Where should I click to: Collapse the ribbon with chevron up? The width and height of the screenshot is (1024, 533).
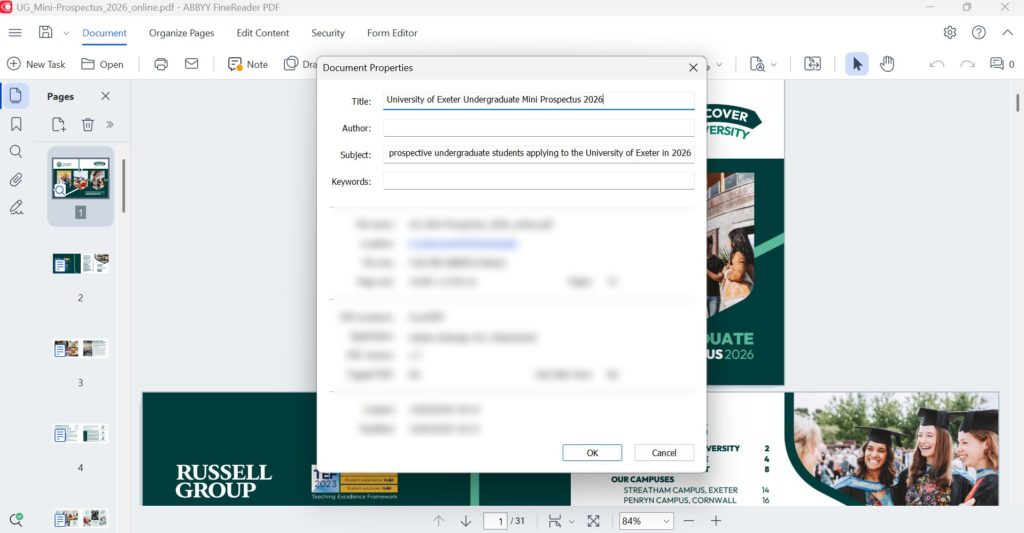coord(1008,32)
